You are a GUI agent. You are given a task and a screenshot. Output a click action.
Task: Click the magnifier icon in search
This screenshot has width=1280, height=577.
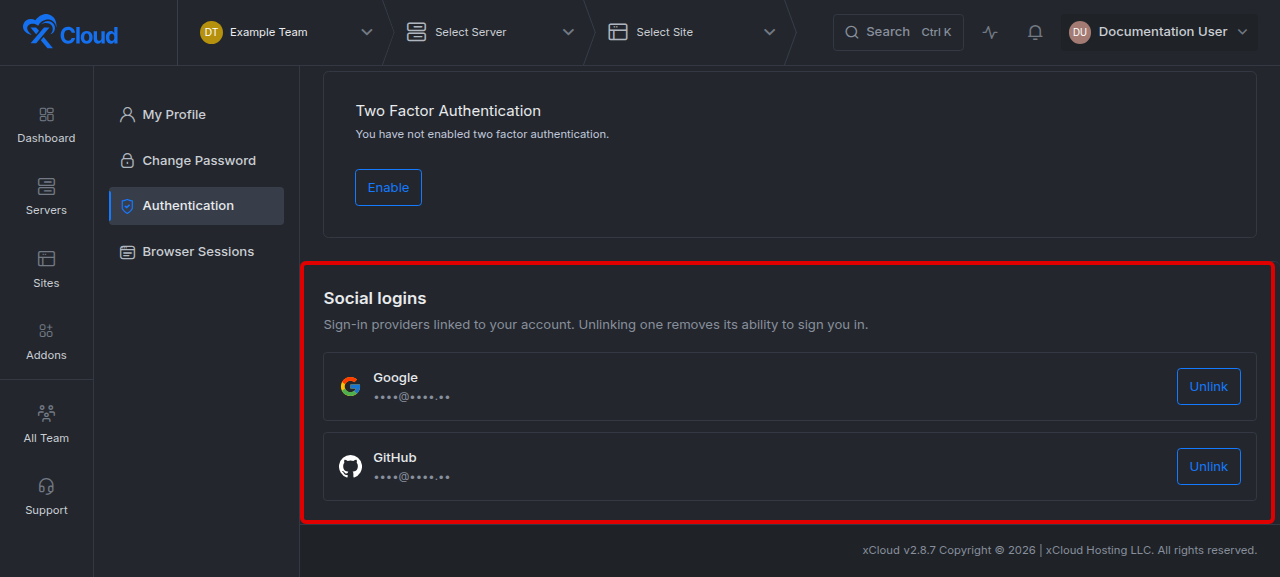tap(852, 32)
